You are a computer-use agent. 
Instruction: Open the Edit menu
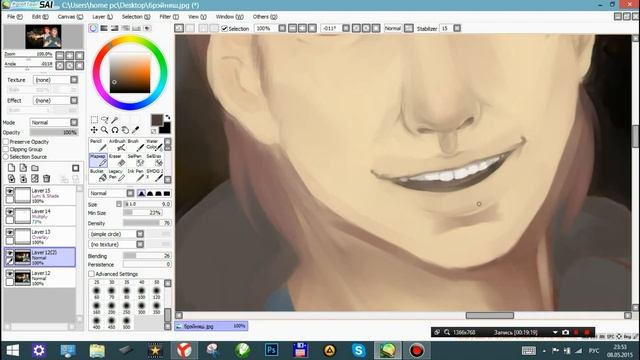tap(40, 17)
